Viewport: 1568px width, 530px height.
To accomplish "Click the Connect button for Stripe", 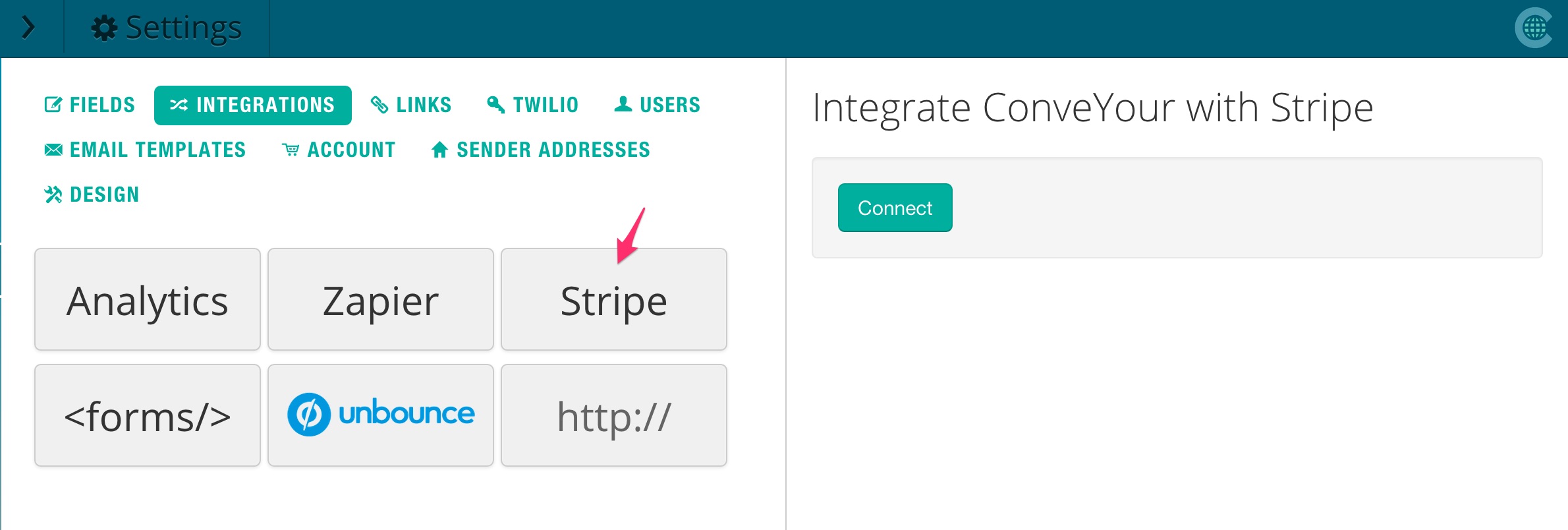I will tap(895, 208).
